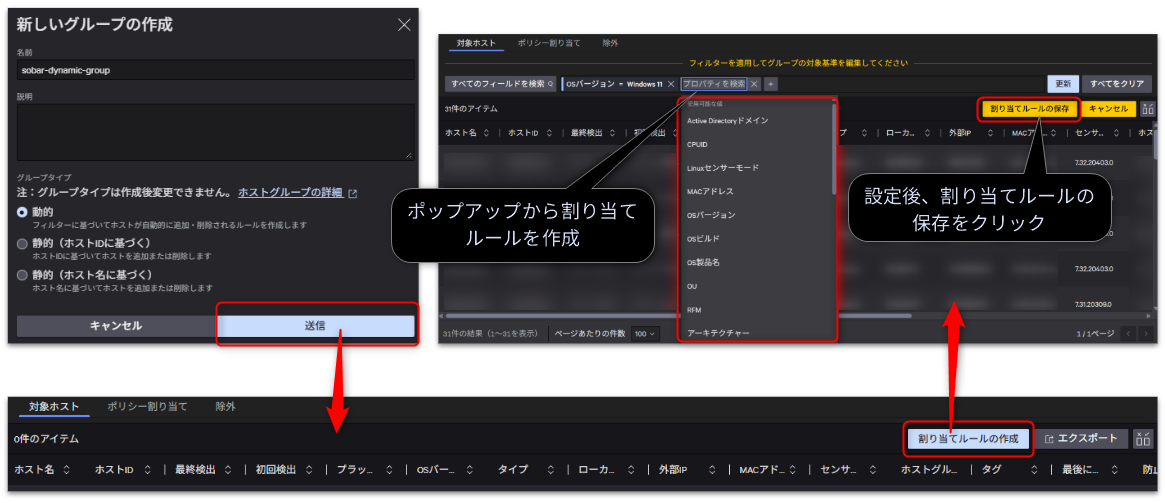Sort by ホスト名 in the 0件 table
Viewport: 1165px width, 503px height.
tap(66, 470)
